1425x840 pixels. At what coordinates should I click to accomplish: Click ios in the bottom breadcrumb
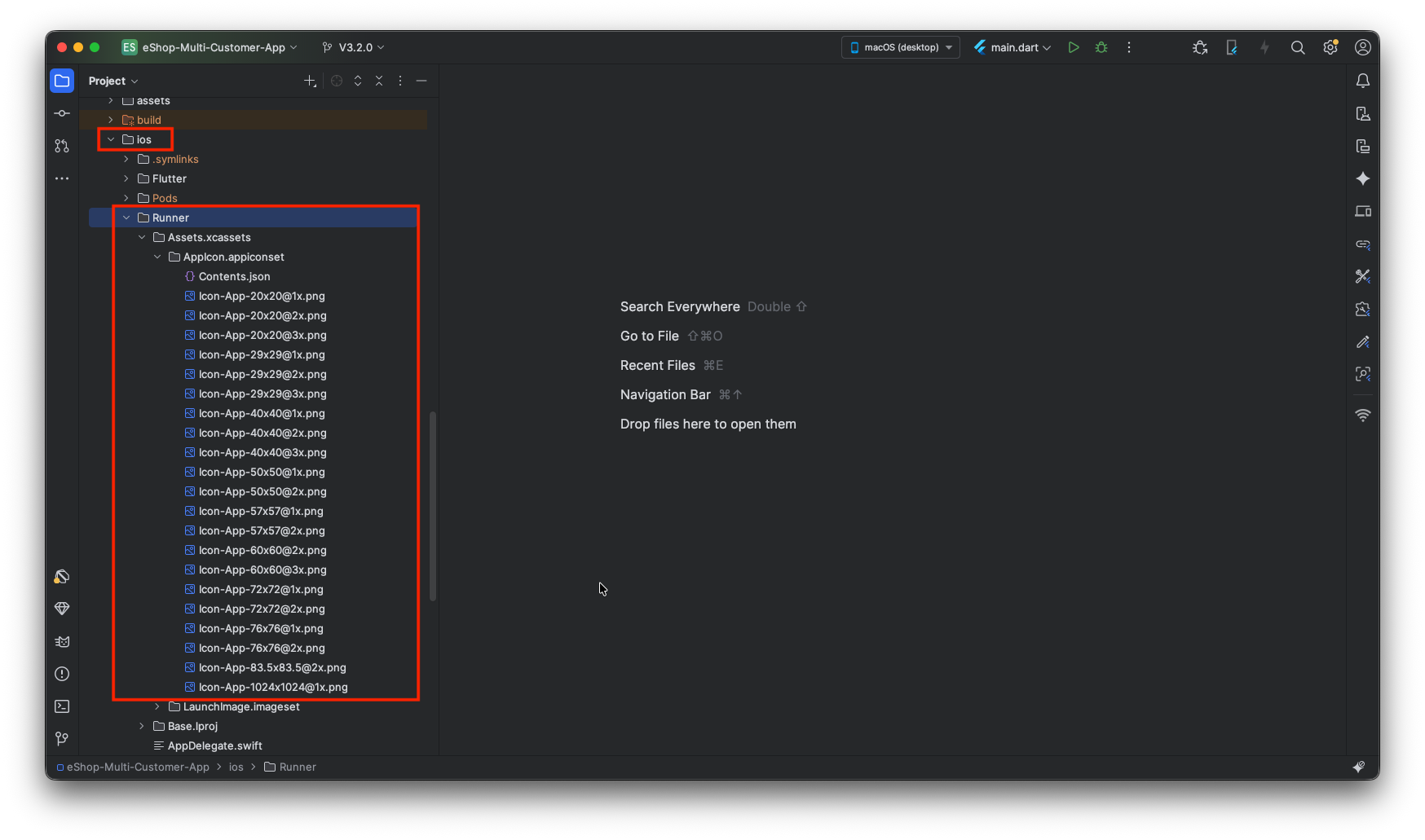pyautogui.click(x=236, y=767)
